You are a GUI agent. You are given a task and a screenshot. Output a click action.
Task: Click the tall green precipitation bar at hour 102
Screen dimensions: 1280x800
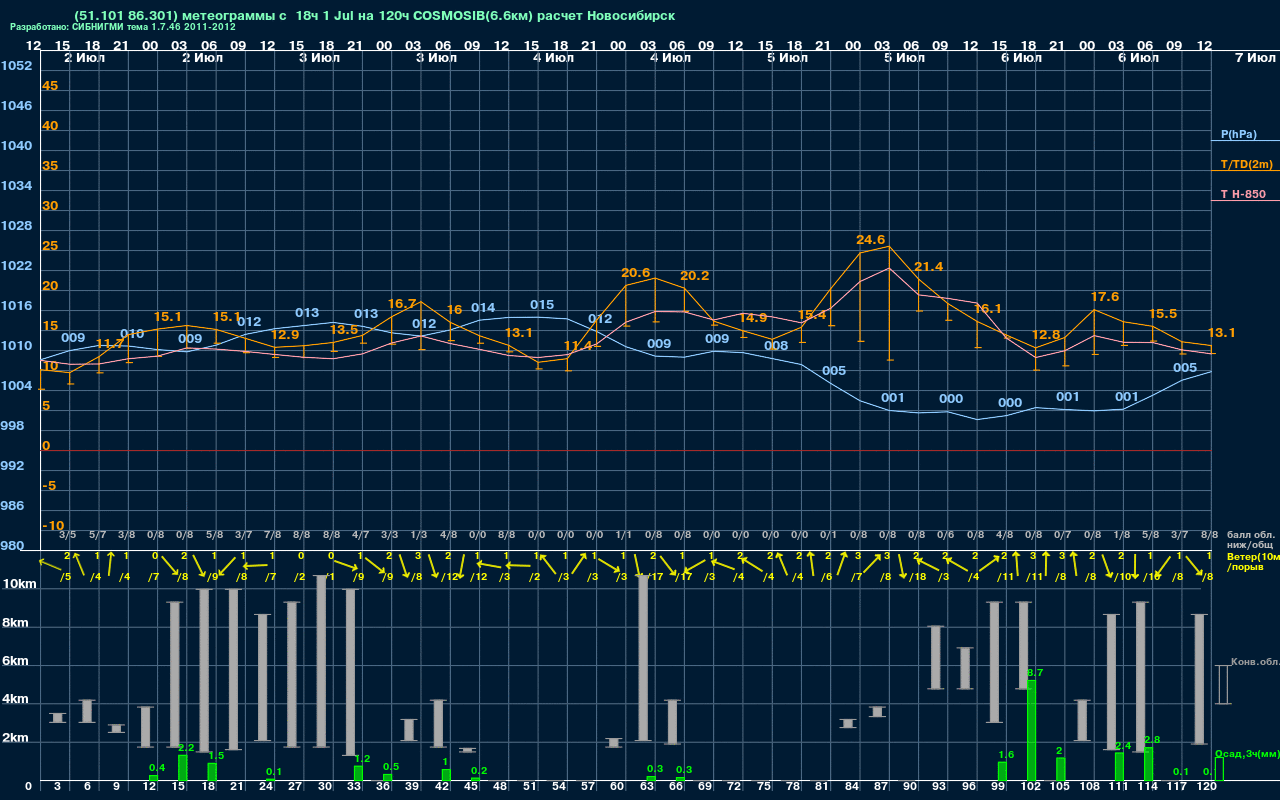(x=1031, y=731)
